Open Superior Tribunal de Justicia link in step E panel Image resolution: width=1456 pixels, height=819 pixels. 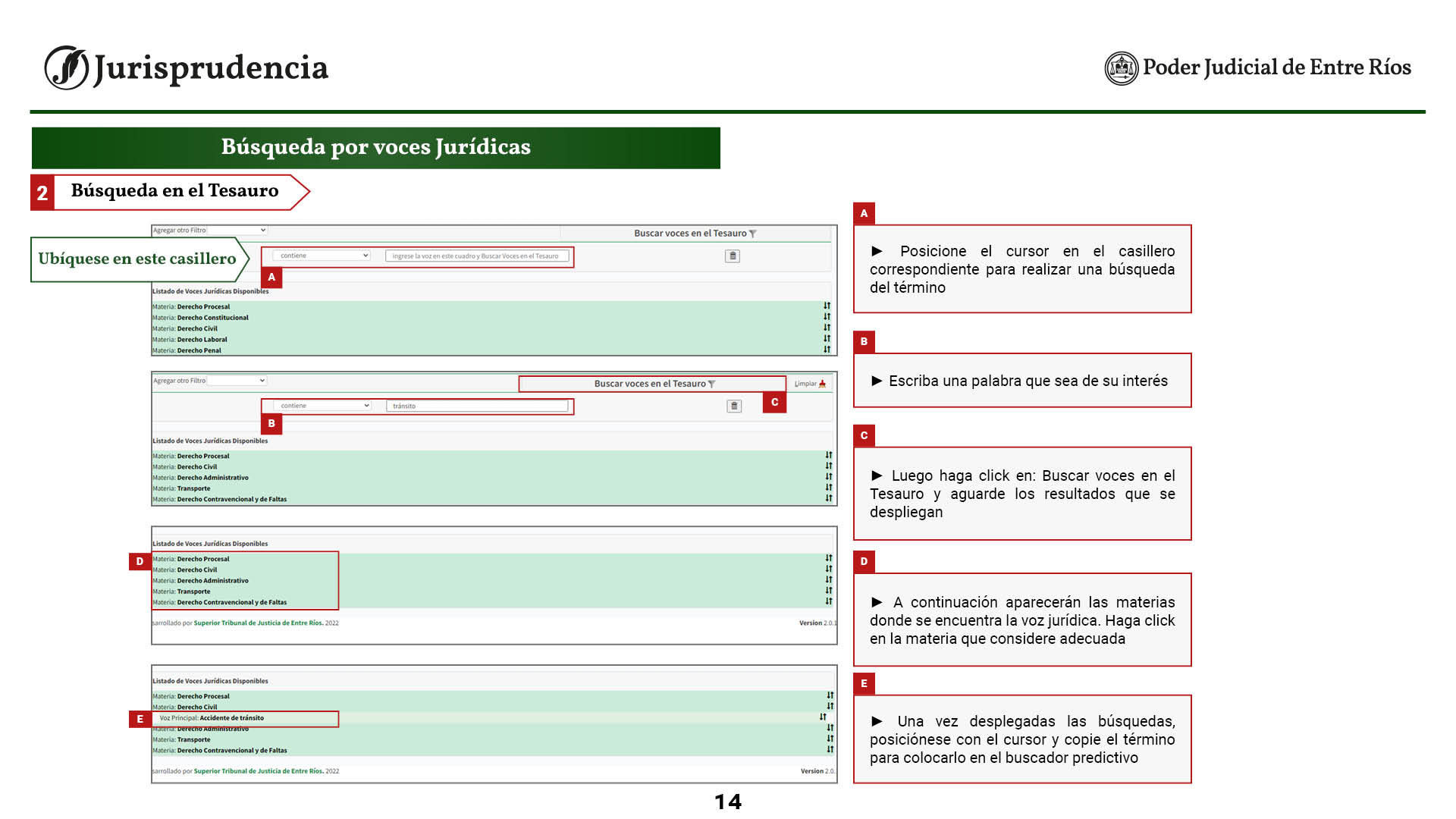point(259,771)
